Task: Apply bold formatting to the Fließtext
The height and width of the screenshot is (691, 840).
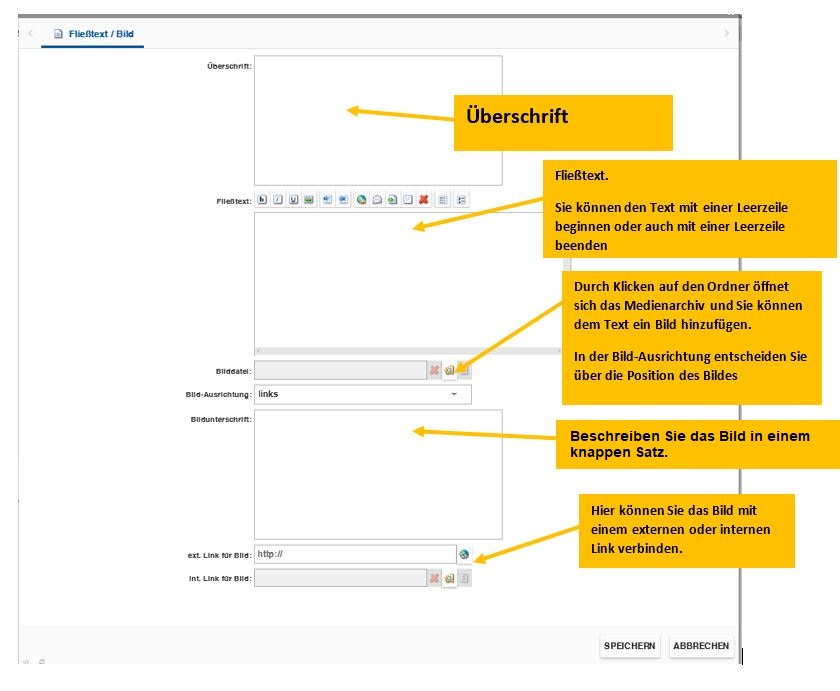Action: point(263,198)
